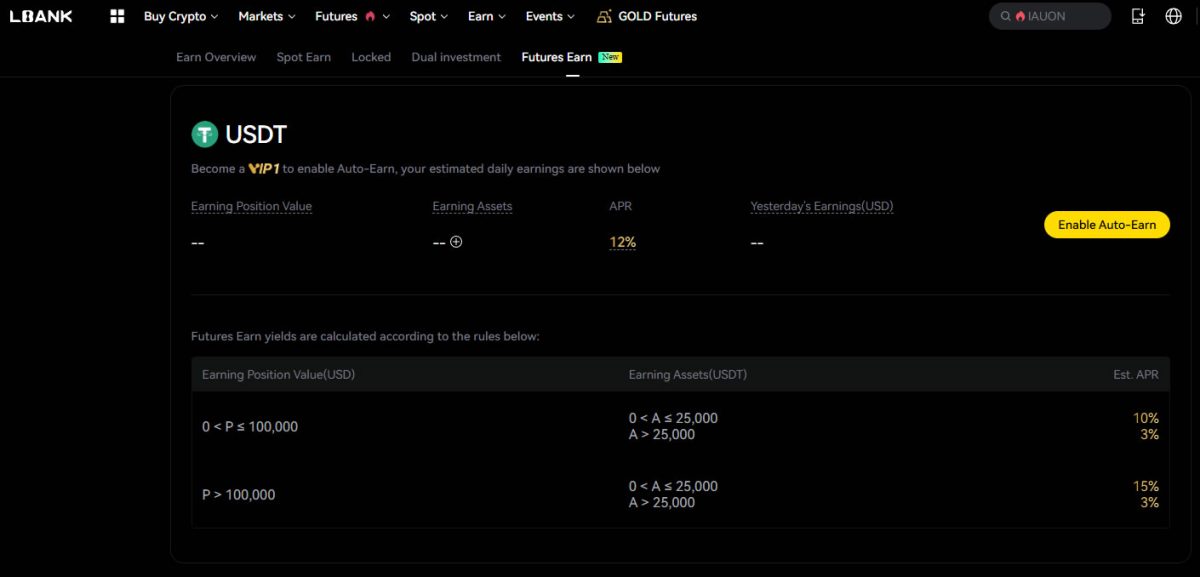The image size is (1200, 577).
Task: Focus the IAUON search field
Action: click(x=1050, y=16)
